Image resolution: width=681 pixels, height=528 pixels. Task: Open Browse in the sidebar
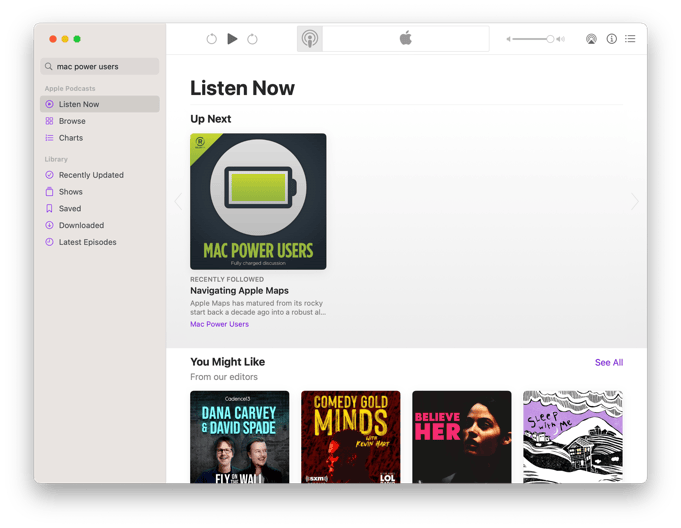99,121
